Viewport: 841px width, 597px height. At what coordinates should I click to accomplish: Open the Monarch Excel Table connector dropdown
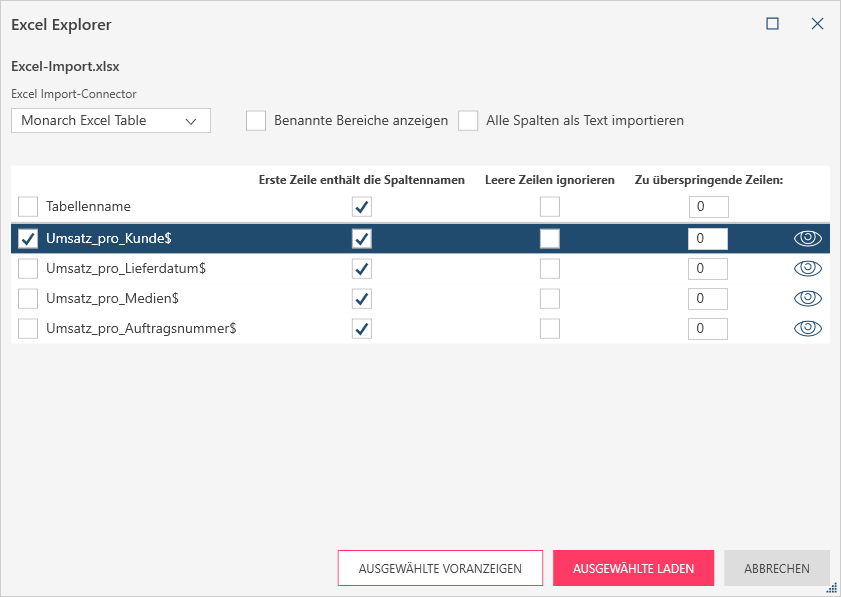coord(111,120)
